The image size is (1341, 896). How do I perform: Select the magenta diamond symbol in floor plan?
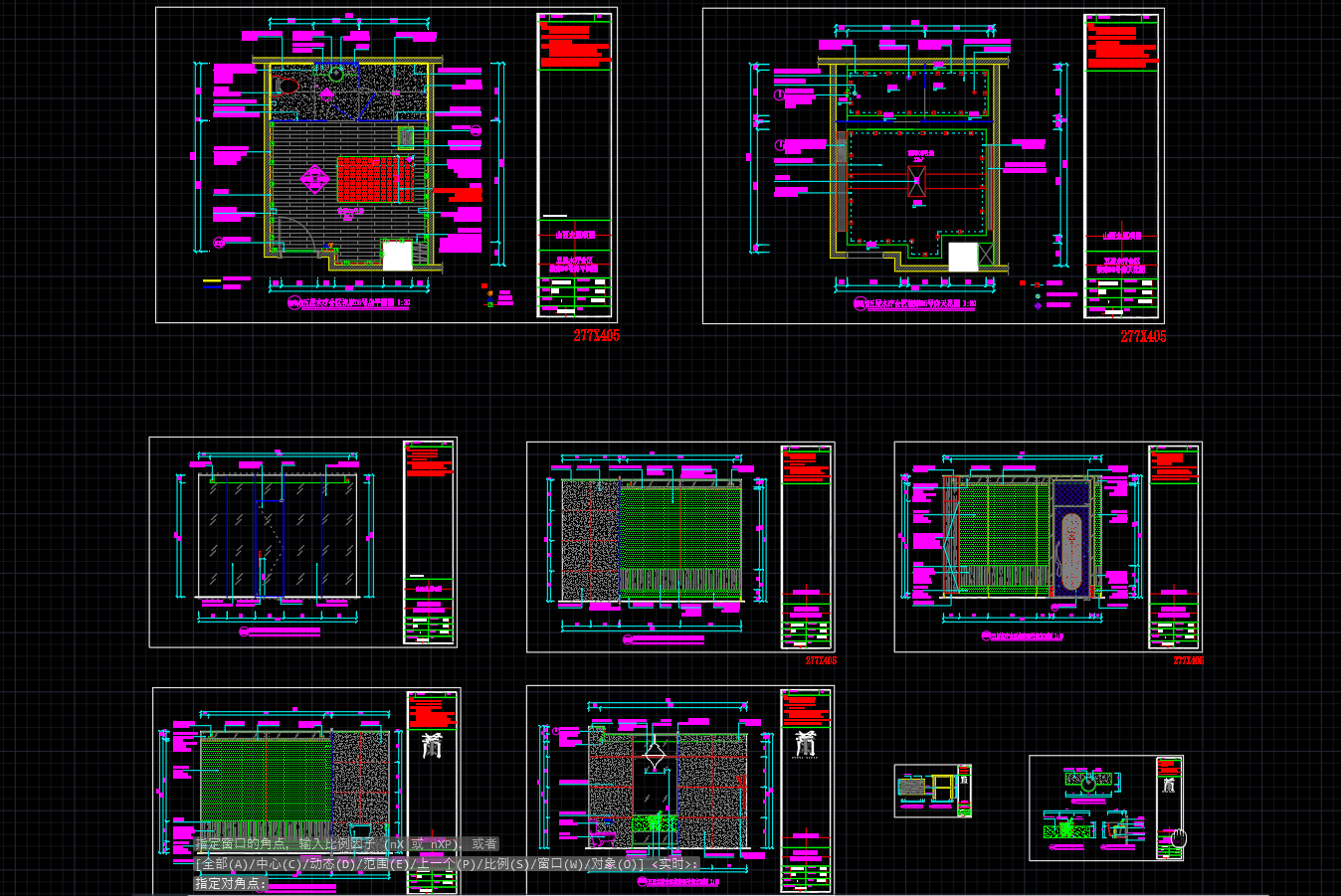pos(315,179)
